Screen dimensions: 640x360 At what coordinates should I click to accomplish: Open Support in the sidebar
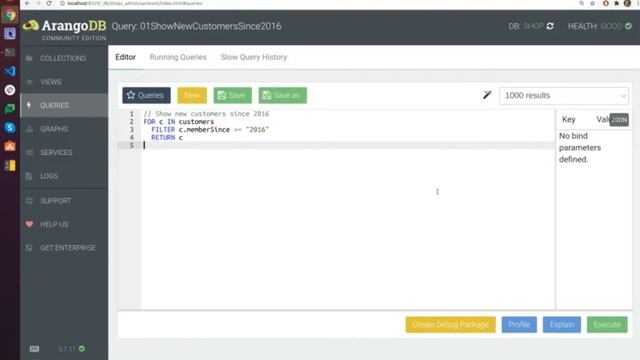click(x=64, y=201)
